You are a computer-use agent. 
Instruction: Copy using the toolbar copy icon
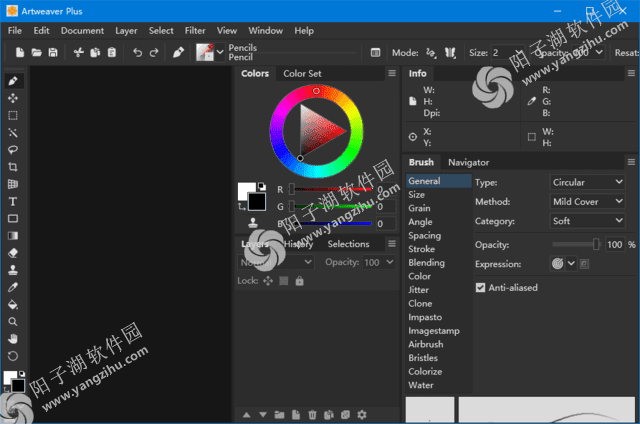(95, 53)
